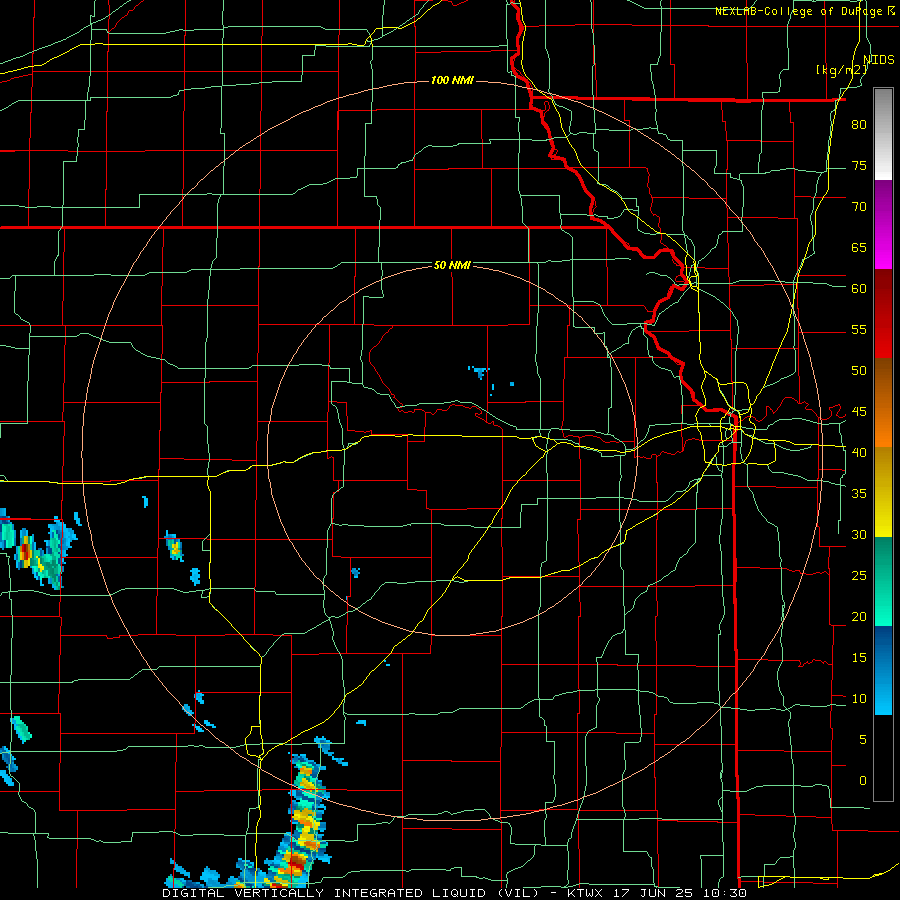Select the 80 value on the VIL scale
This screenshot has height=900, width=900.
[x=859, y=125]
